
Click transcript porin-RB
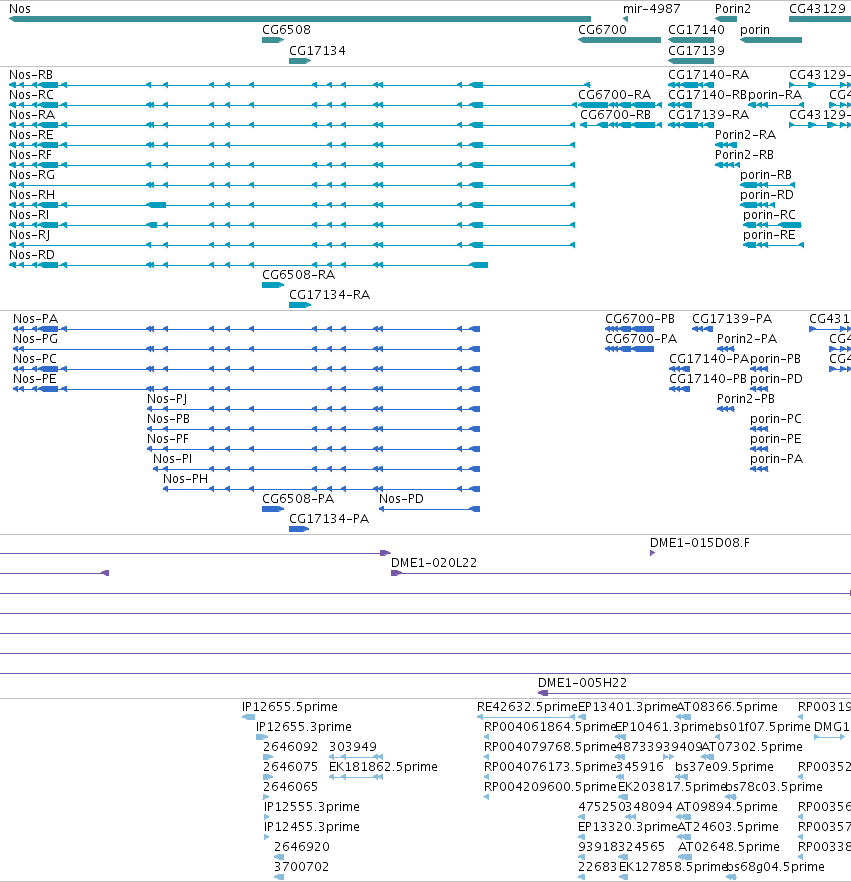coord(768,185)
